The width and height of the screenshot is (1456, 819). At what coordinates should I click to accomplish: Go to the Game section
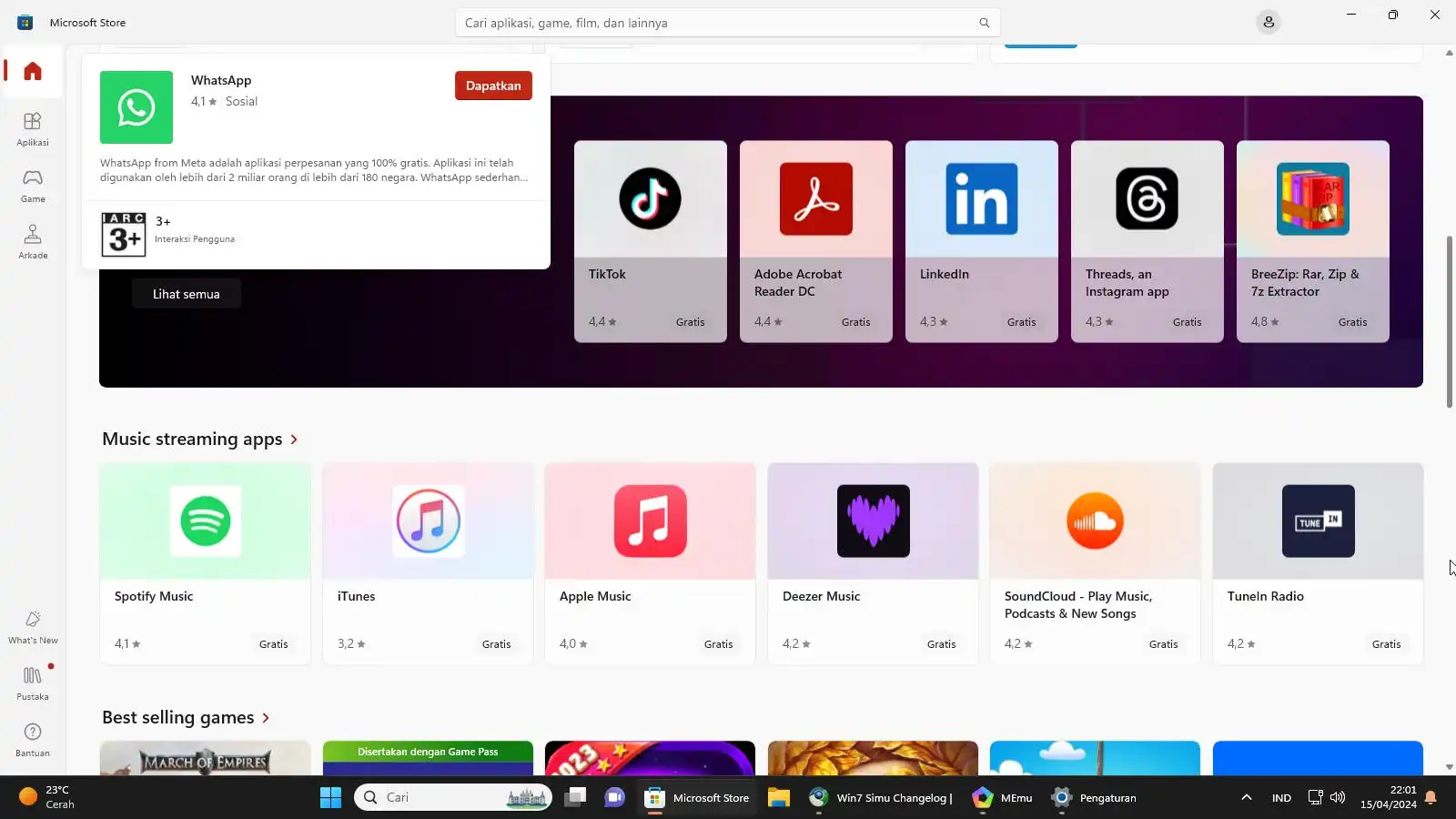(x=33, y=185)
